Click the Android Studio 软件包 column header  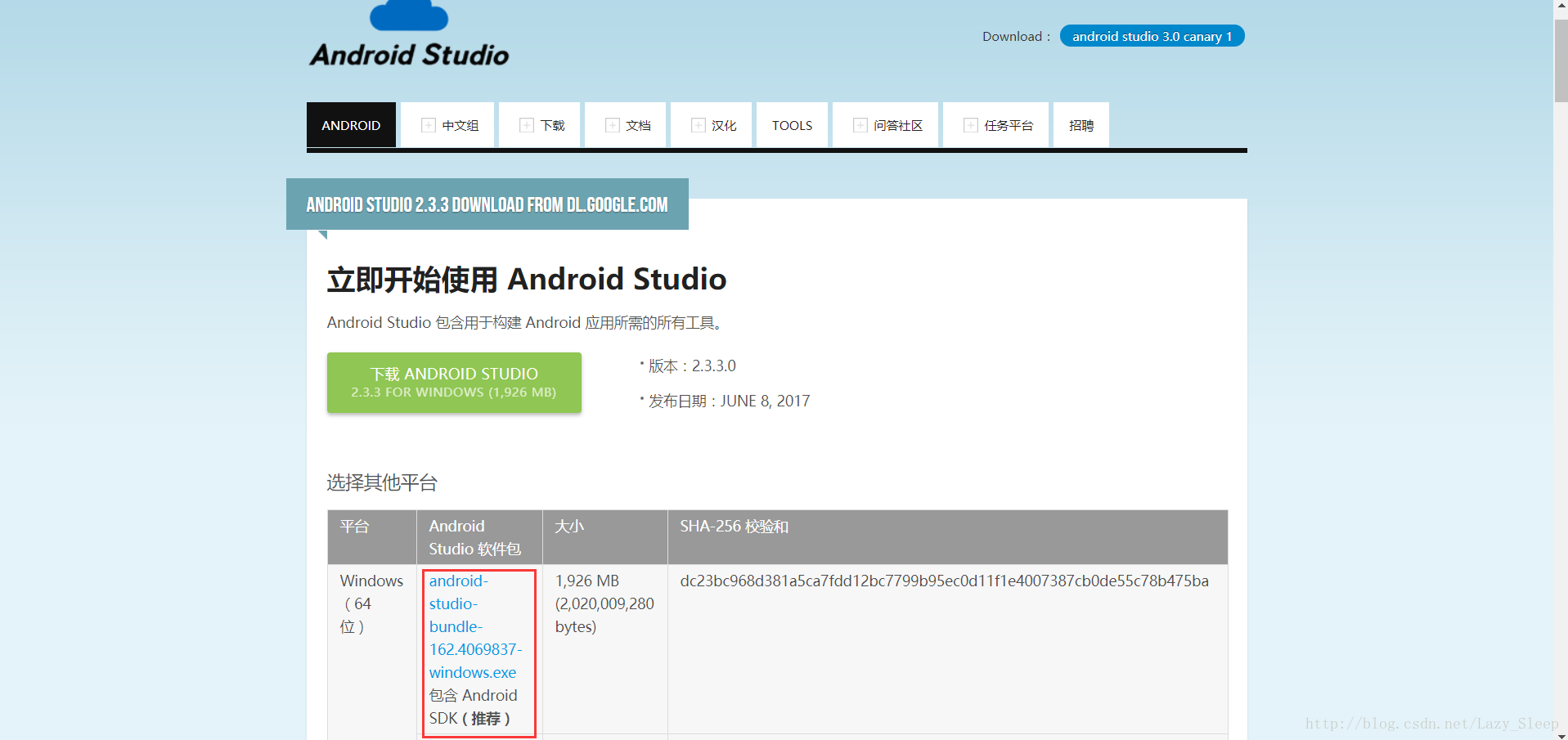point(479,537)
